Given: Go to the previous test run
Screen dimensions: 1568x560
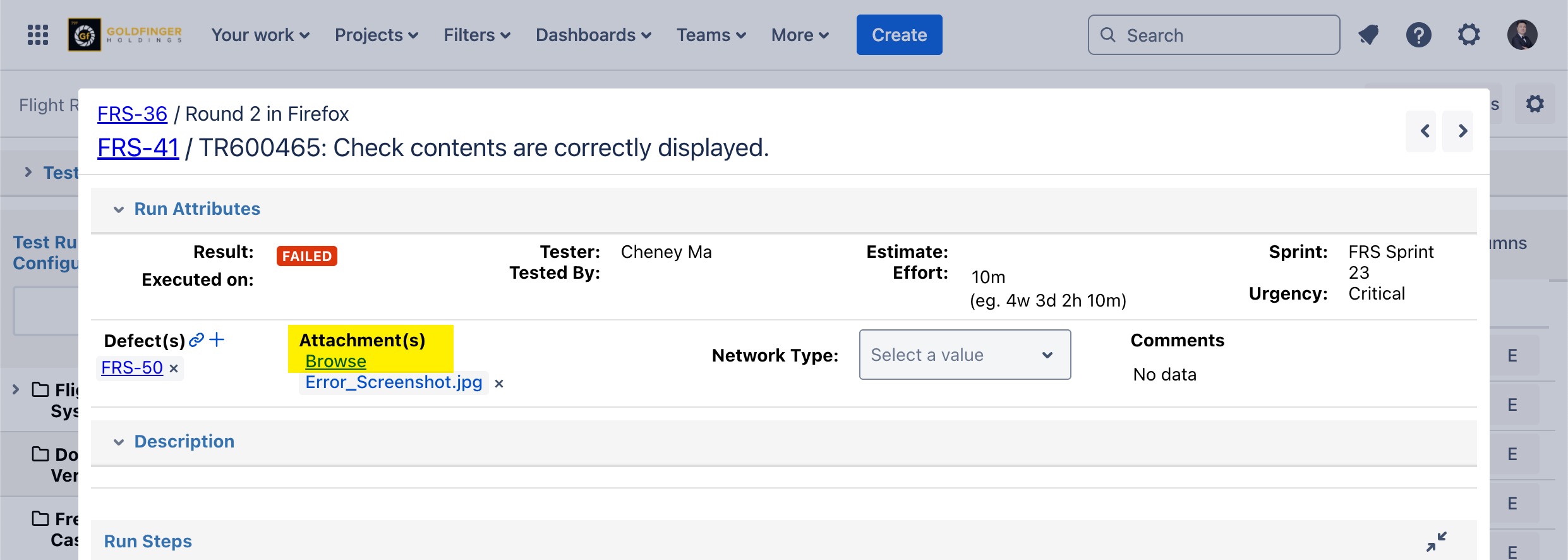Looking at the screenshot, I should pyautogui.click(x=1425, y=131).
